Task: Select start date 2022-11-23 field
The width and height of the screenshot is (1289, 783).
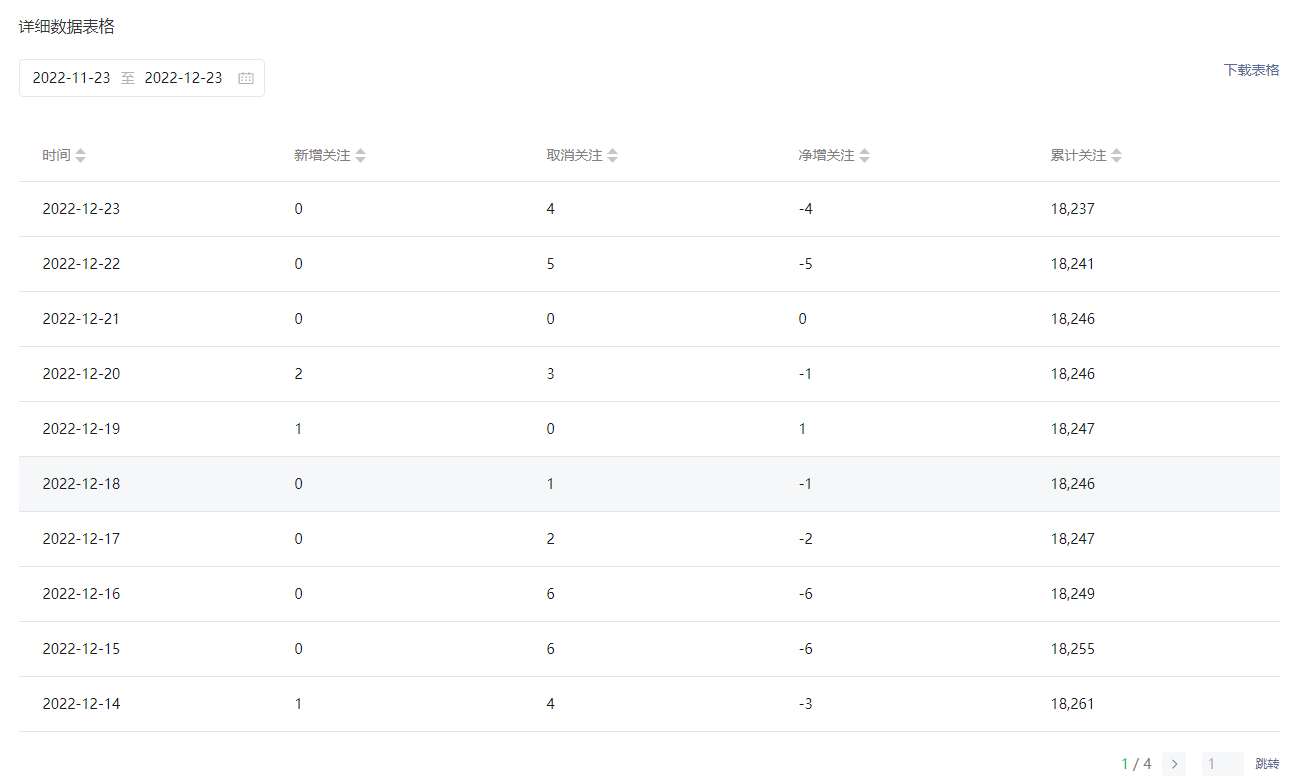Action: [71, 78]
